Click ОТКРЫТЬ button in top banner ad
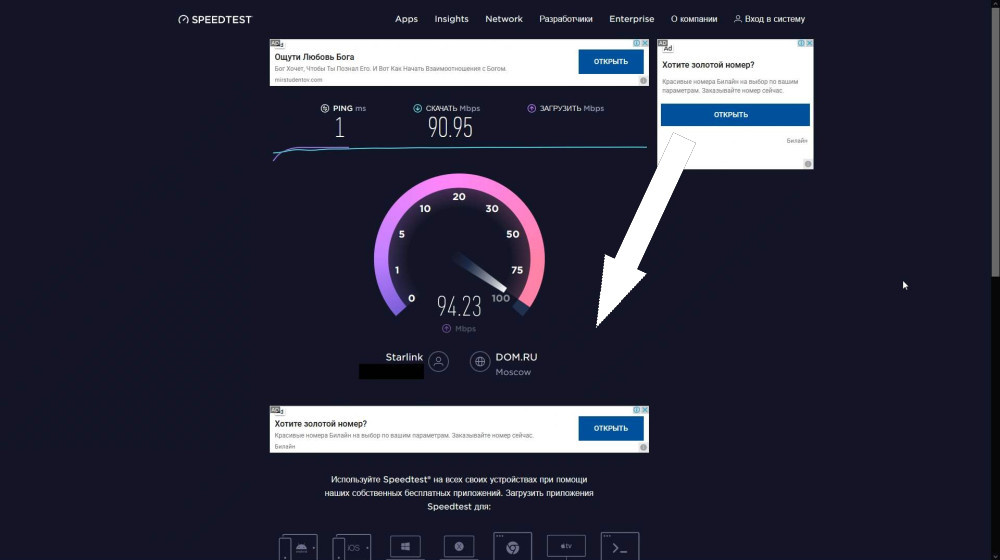This screenshot has width=1000, height=560. [x=611, y=62]
